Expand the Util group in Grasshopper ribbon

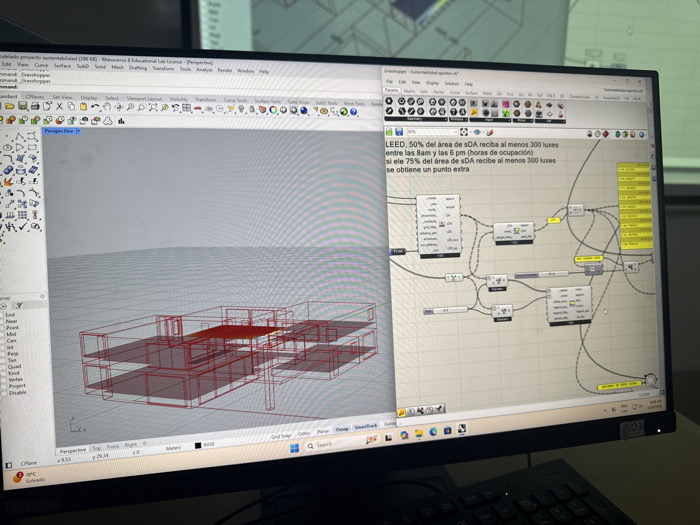point(550,121)
